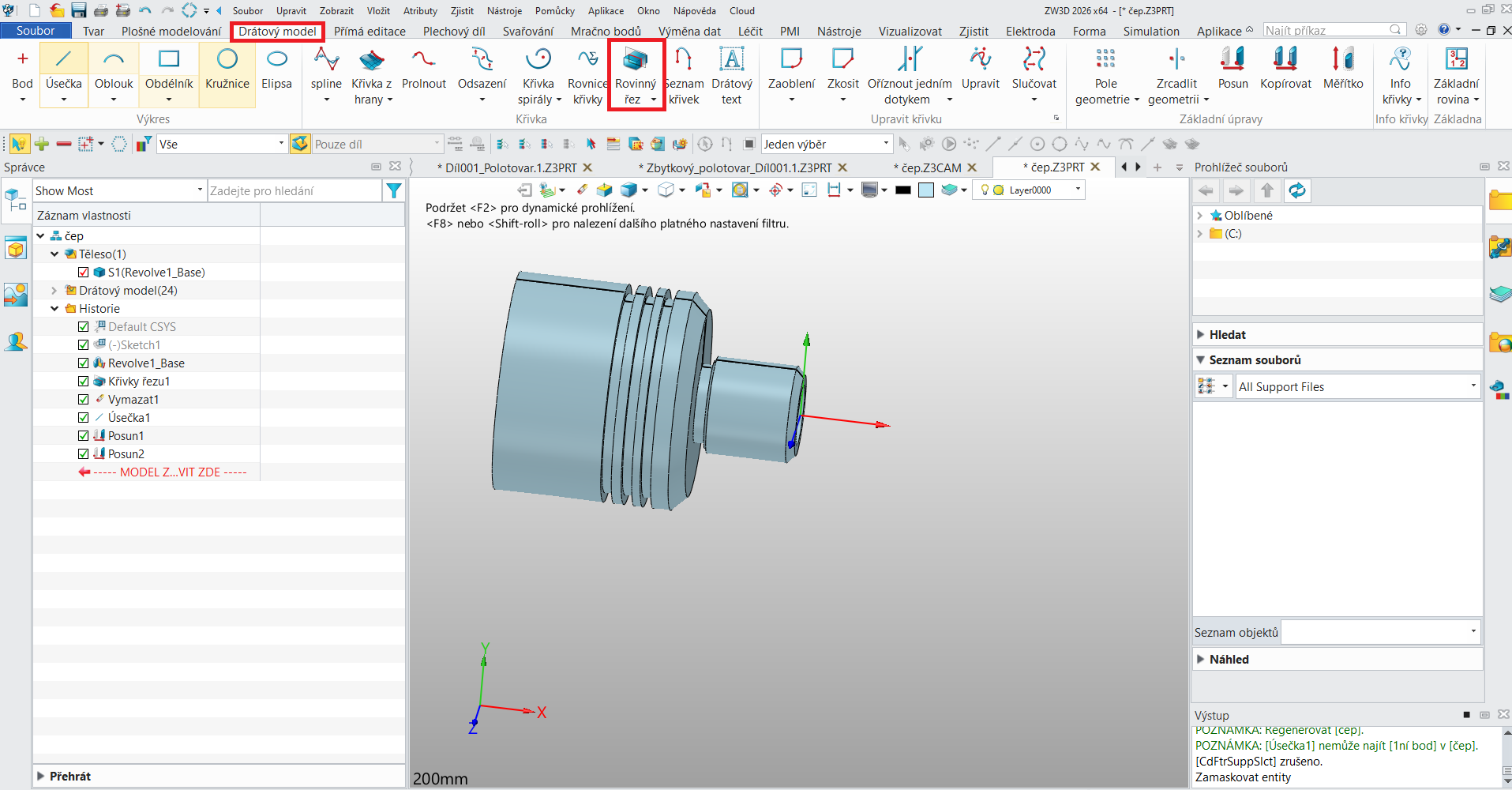1512x790 pixels.
Task: Pick the Elipsa ellipse tool
Action: pyautogui.click(x=276, y=68)
